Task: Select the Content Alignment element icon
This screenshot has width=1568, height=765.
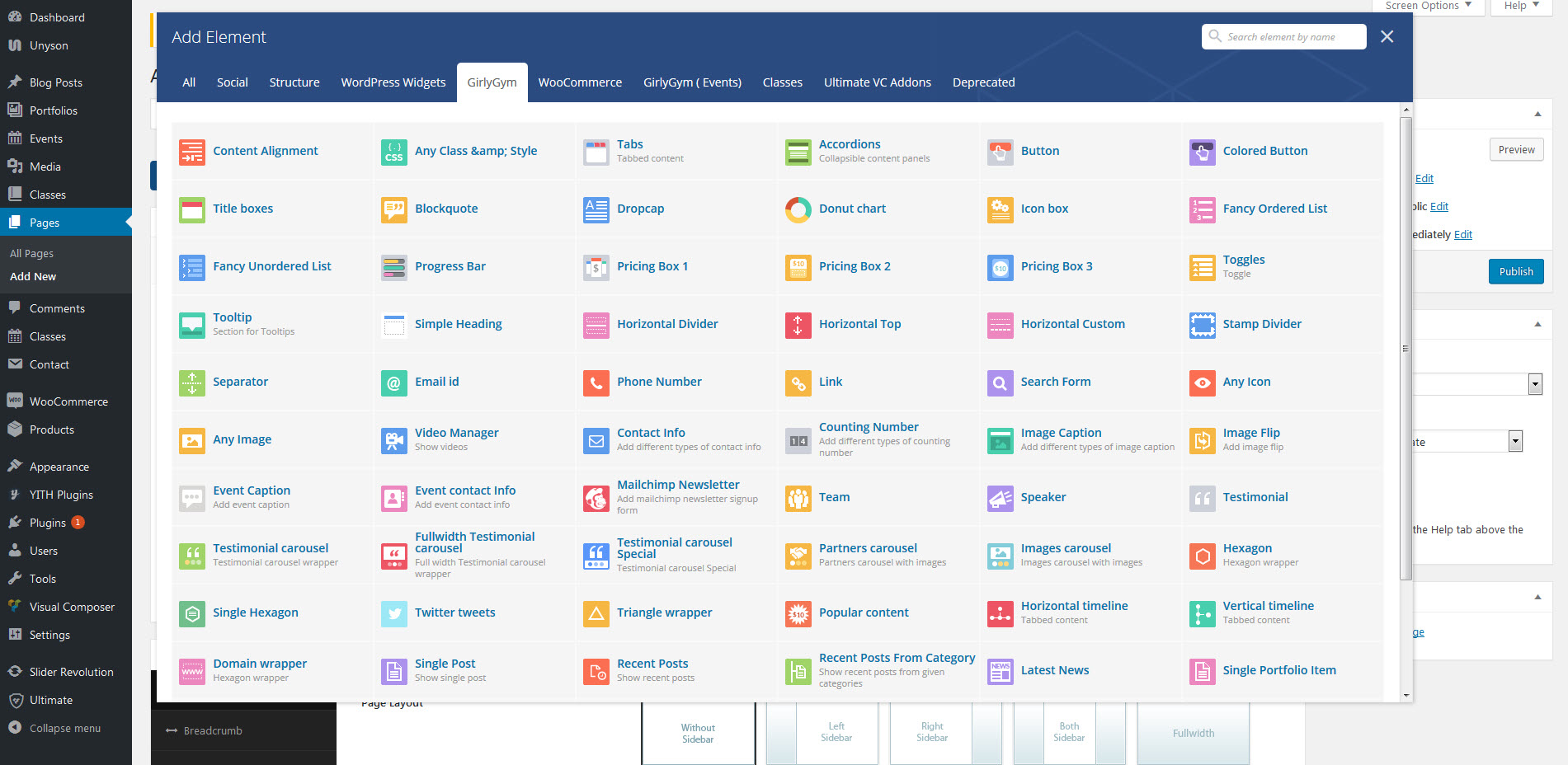Action: point(191,152)
